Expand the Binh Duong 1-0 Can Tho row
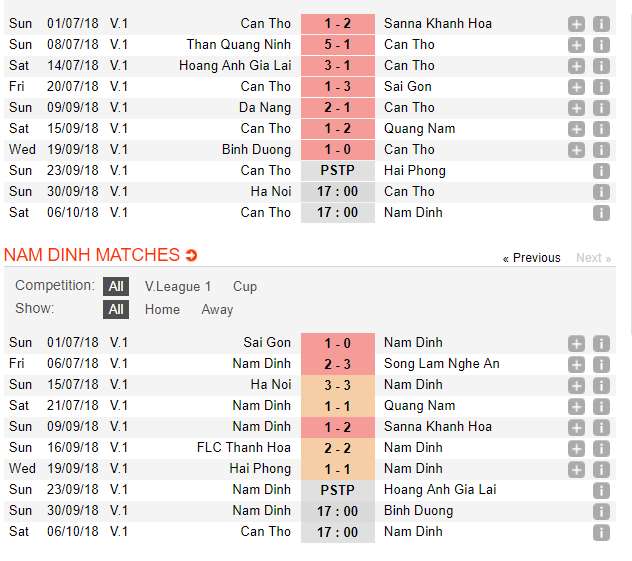The image size is (632, 561). (576, 149)
